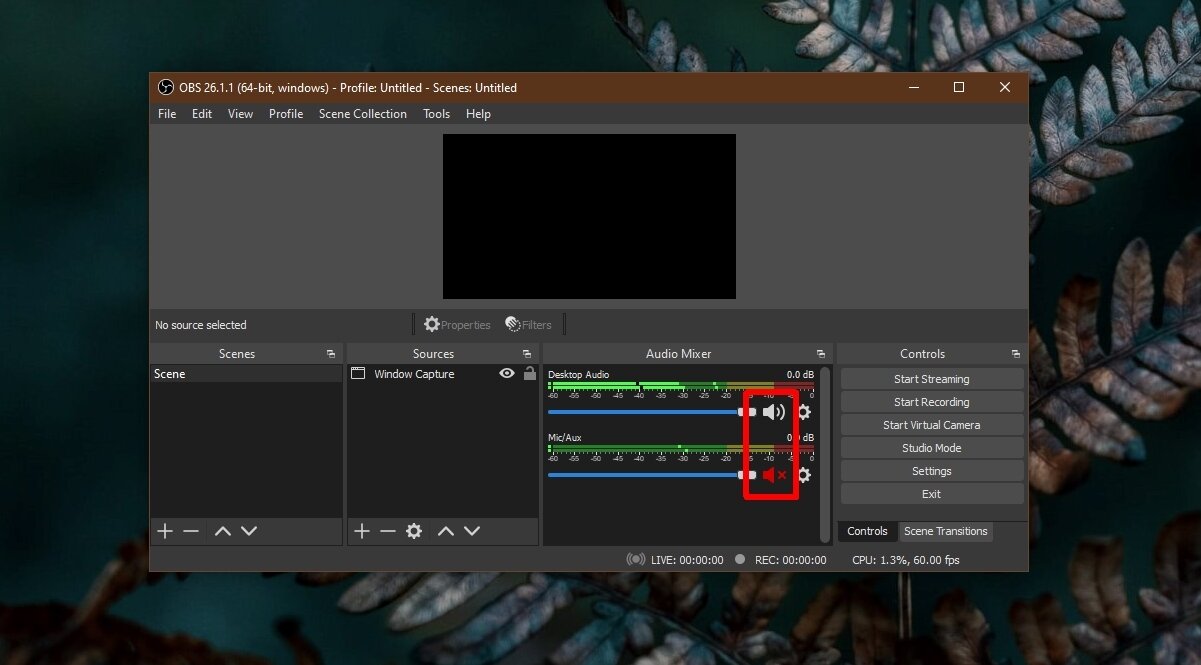Viewport: 1201px width, 665px height.
Task: Open Mic/Aux settings gear
Action: click(804, 475)
